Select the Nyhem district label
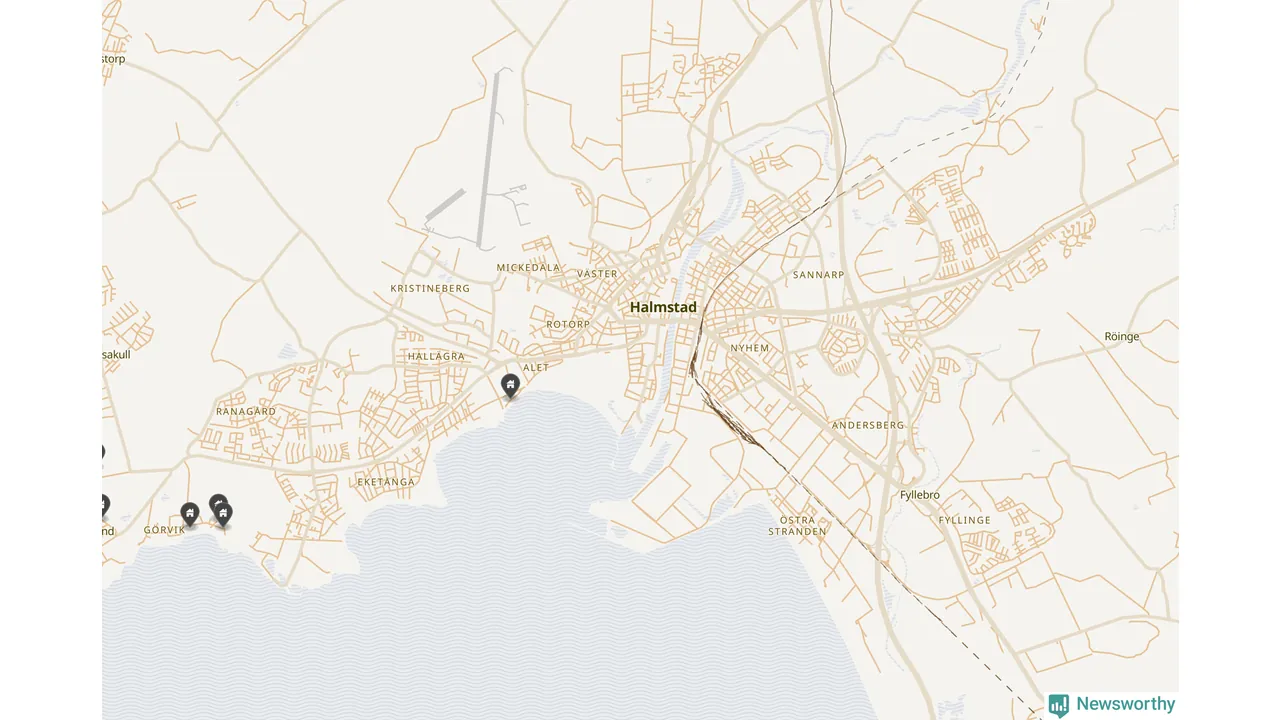The width and height of the screenshot is (1280, 720). pos(751,348)
